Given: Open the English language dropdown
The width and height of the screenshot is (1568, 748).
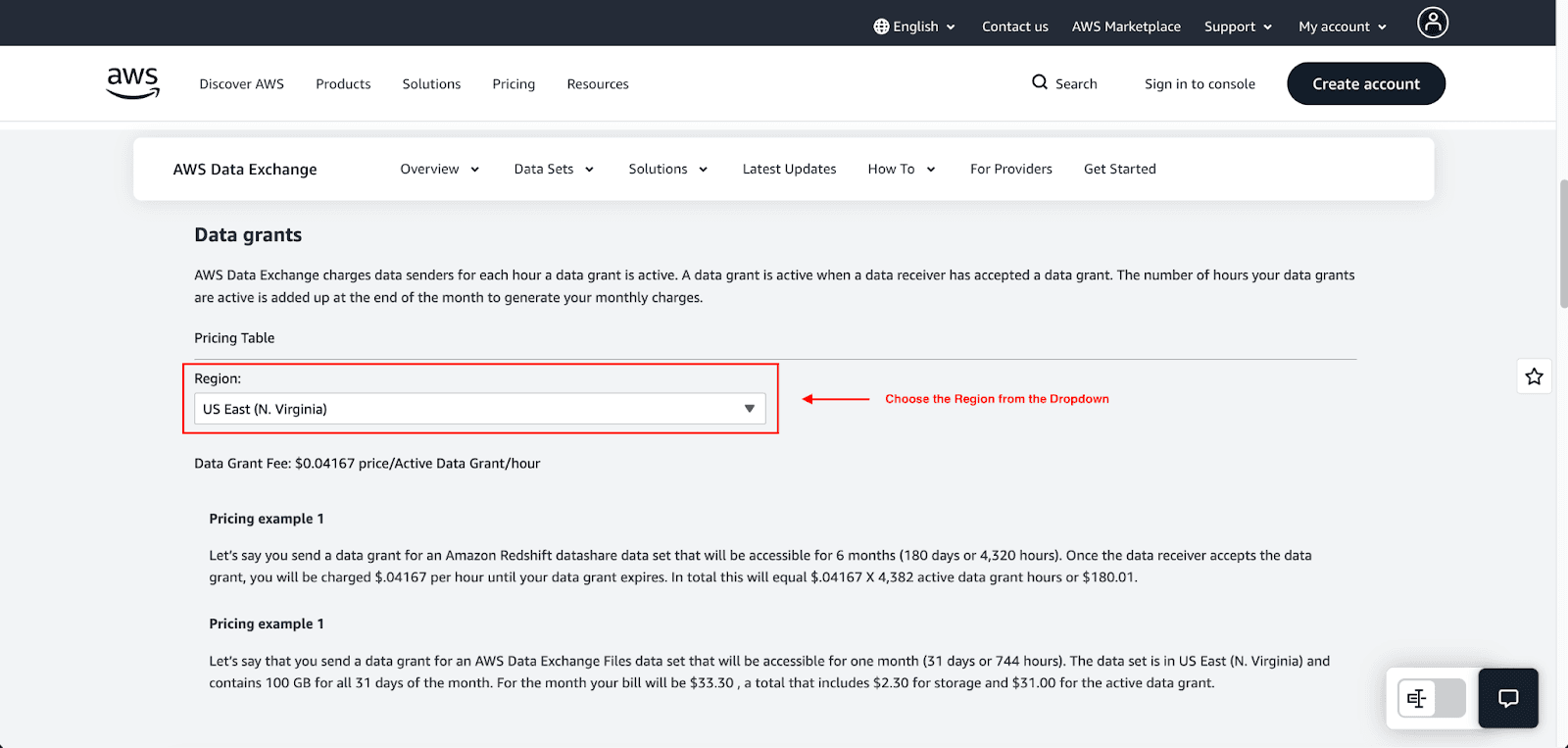Looking at the screenshot, I should (914, 26).
